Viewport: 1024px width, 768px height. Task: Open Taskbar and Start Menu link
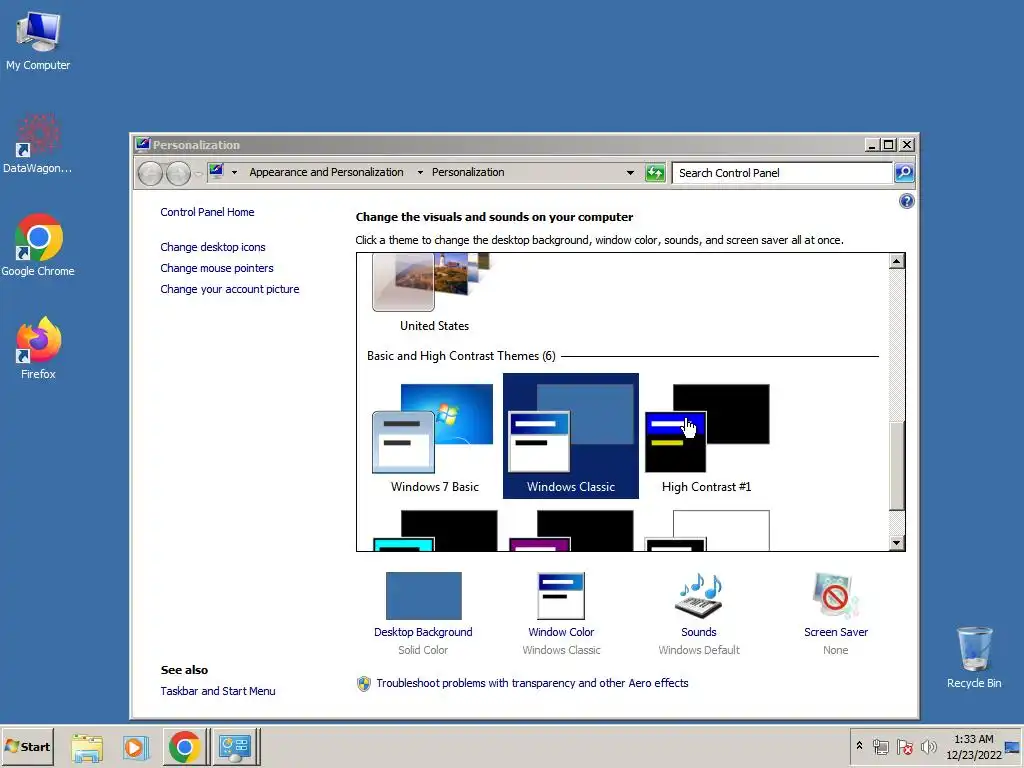[x=218, y=691]
